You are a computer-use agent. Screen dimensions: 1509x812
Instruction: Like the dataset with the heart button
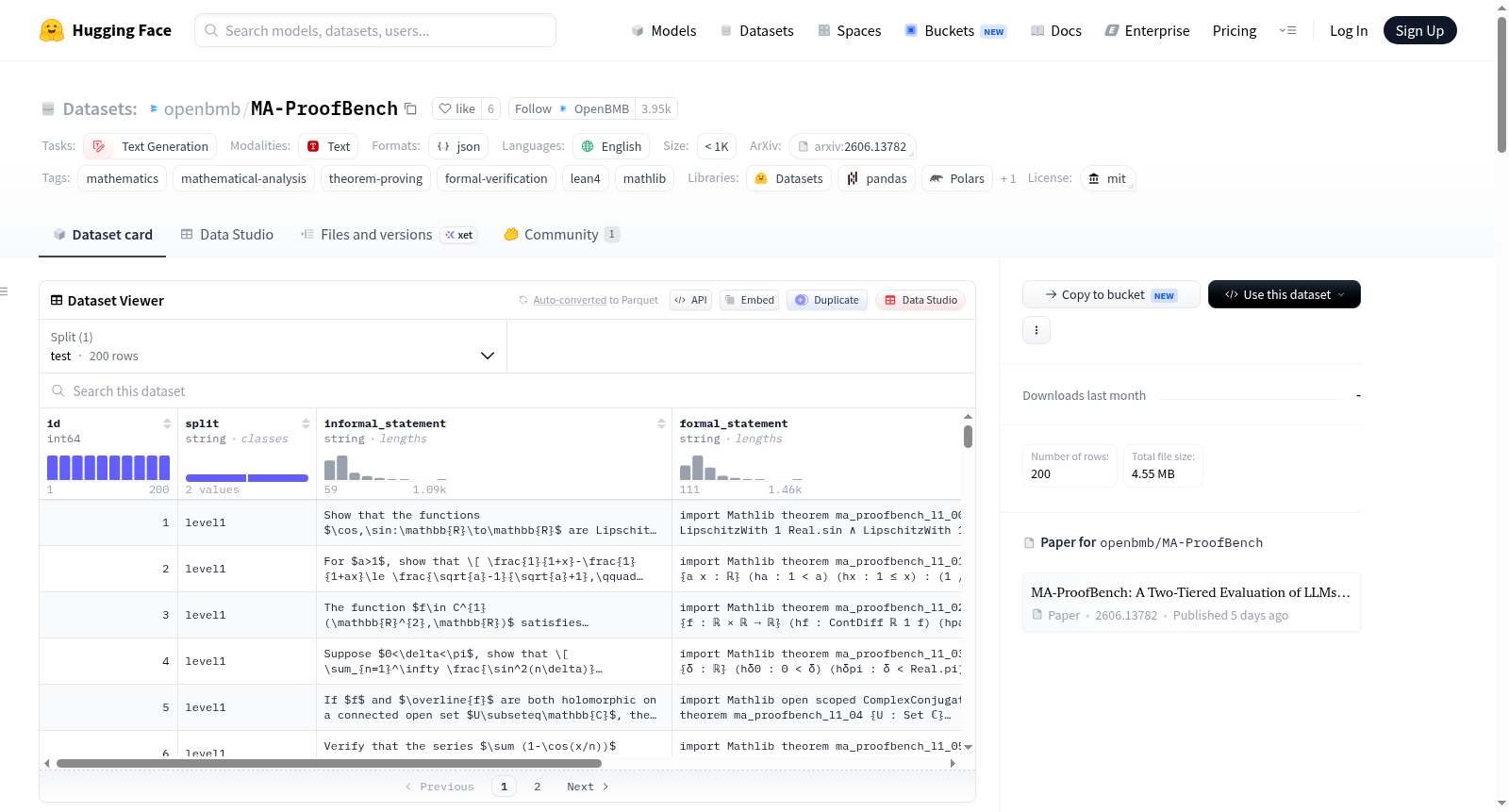[457, 108]
